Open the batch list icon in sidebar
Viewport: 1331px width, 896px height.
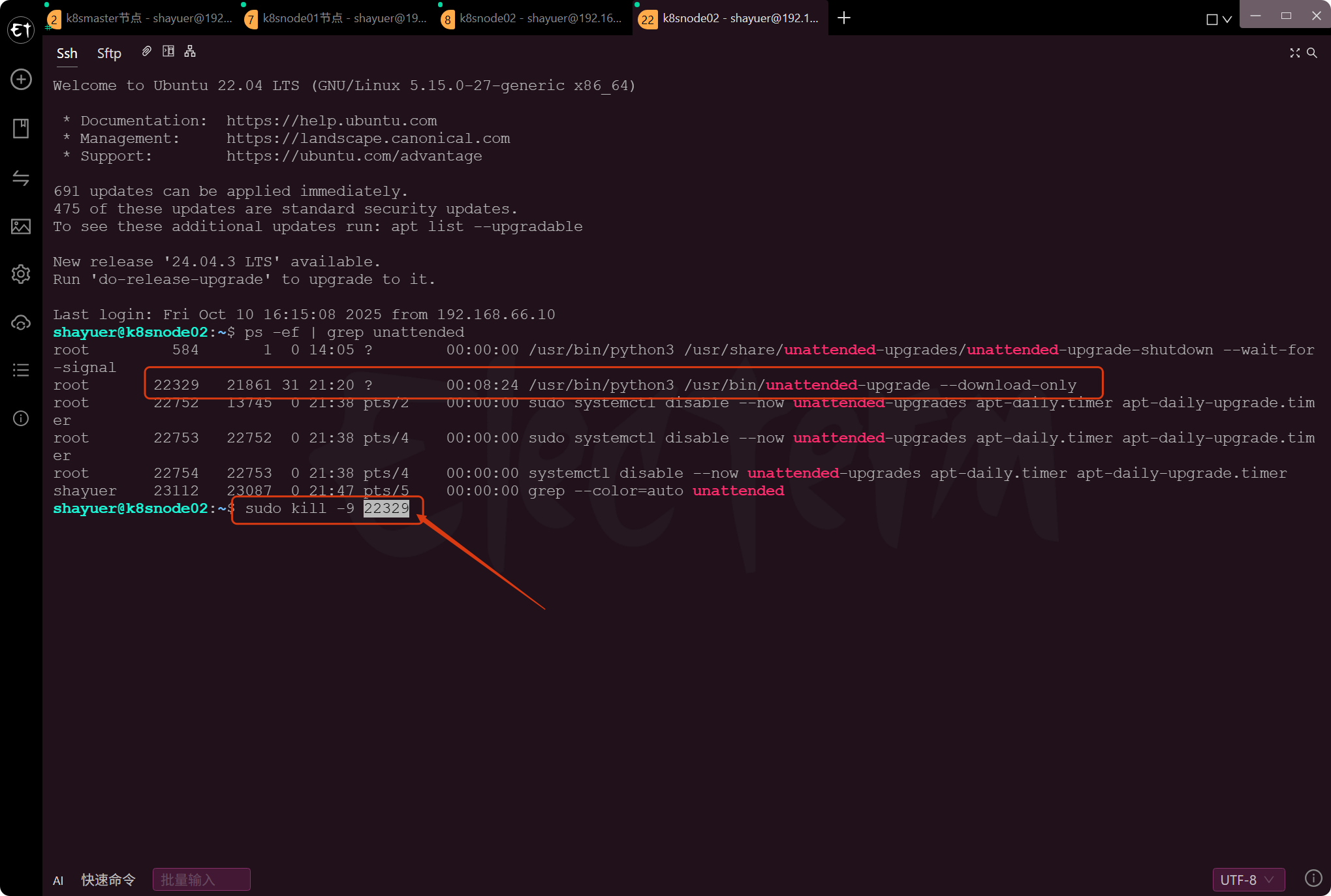click(21, 370)
